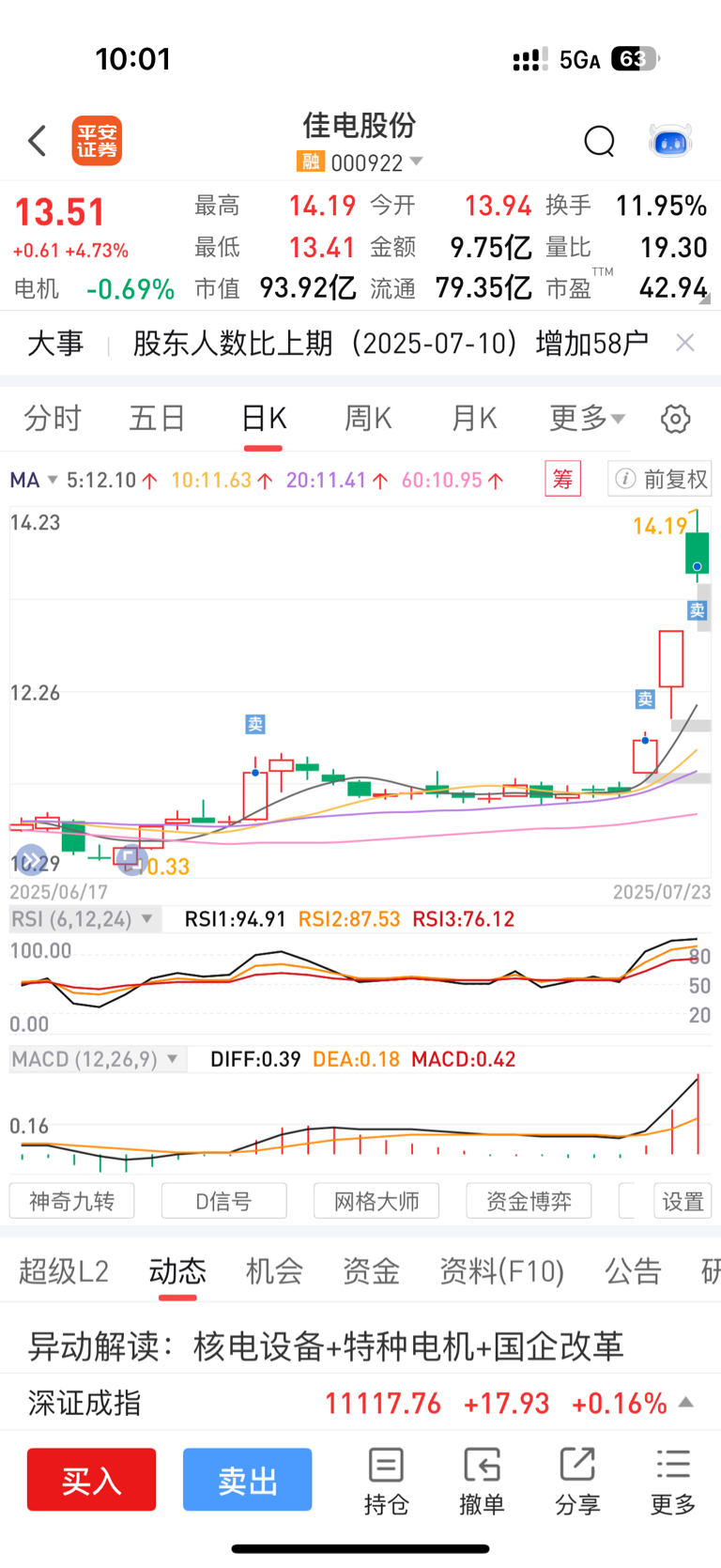Open the RSI (6,12,24) indicator dropdown

click(146, 919)
